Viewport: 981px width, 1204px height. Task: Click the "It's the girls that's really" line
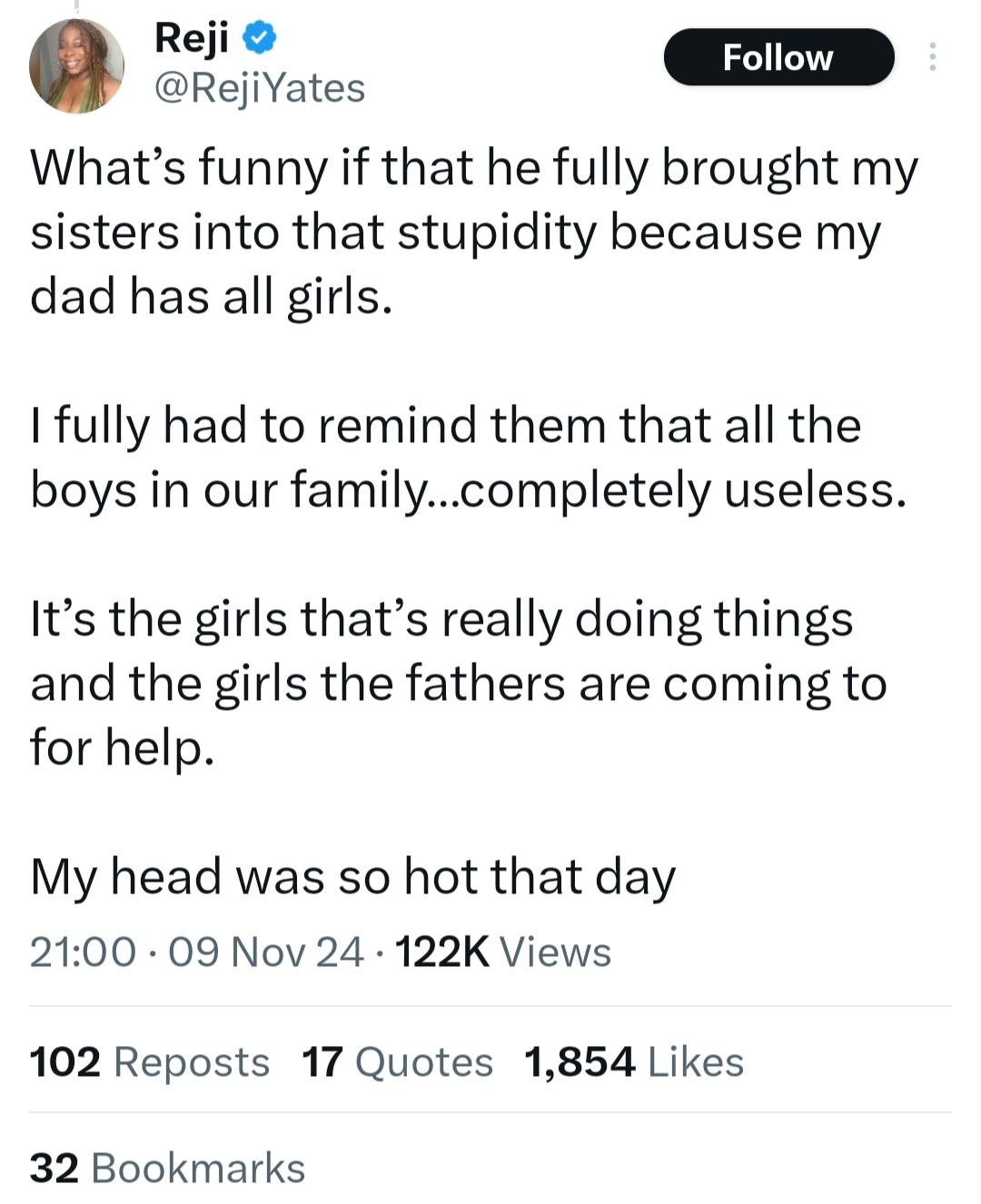coord(441,620)
